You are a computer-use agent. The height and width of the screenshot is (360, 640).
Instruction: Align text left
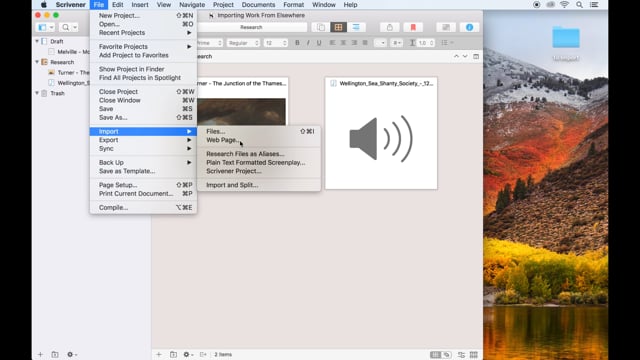point(333,43)
